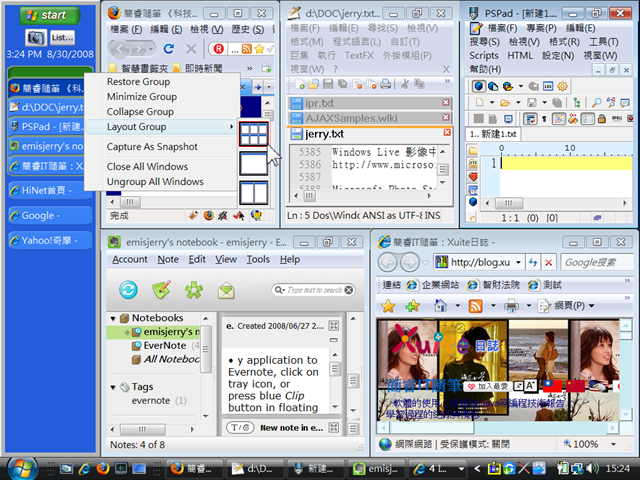
Task: Click Firefox stop loading X icon
Action: [x=191, y=49]
